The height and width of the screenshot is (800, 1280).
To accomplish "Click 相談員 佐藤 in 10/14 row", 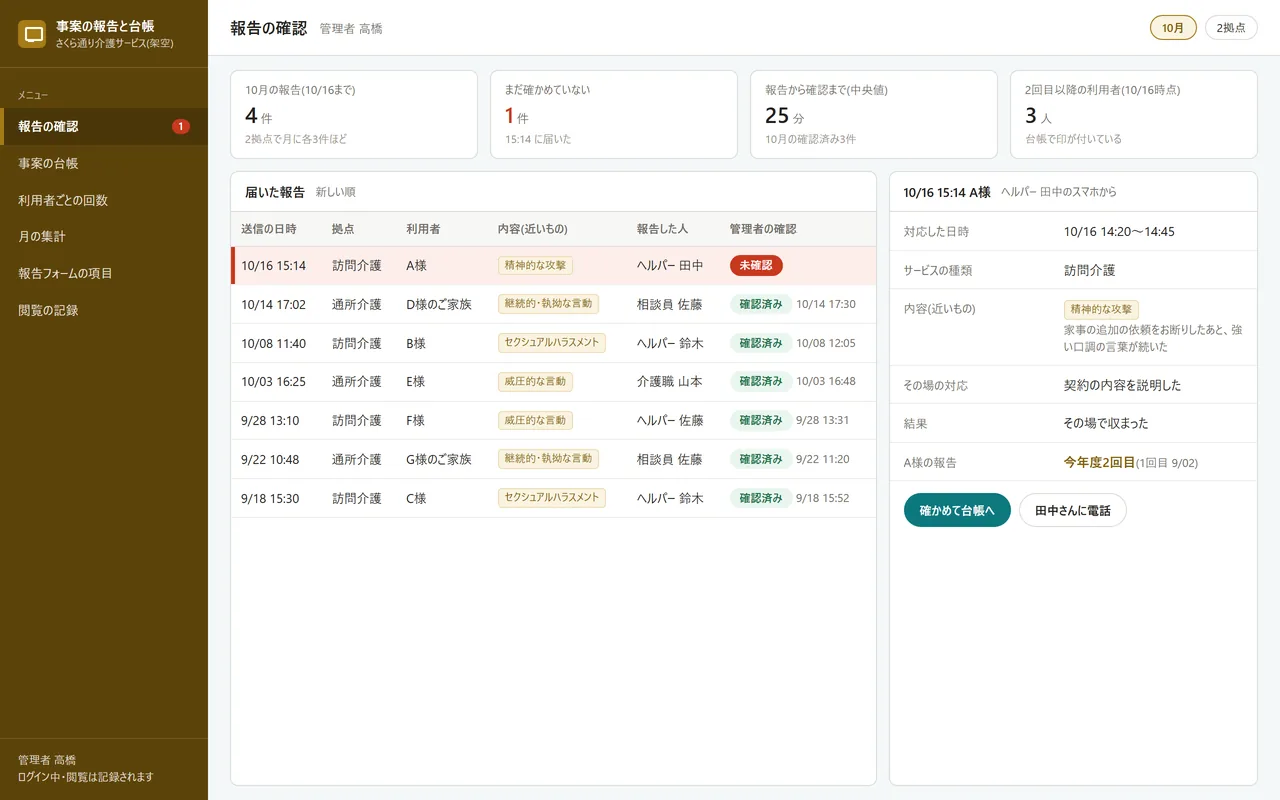I will (x=670, y=304).
